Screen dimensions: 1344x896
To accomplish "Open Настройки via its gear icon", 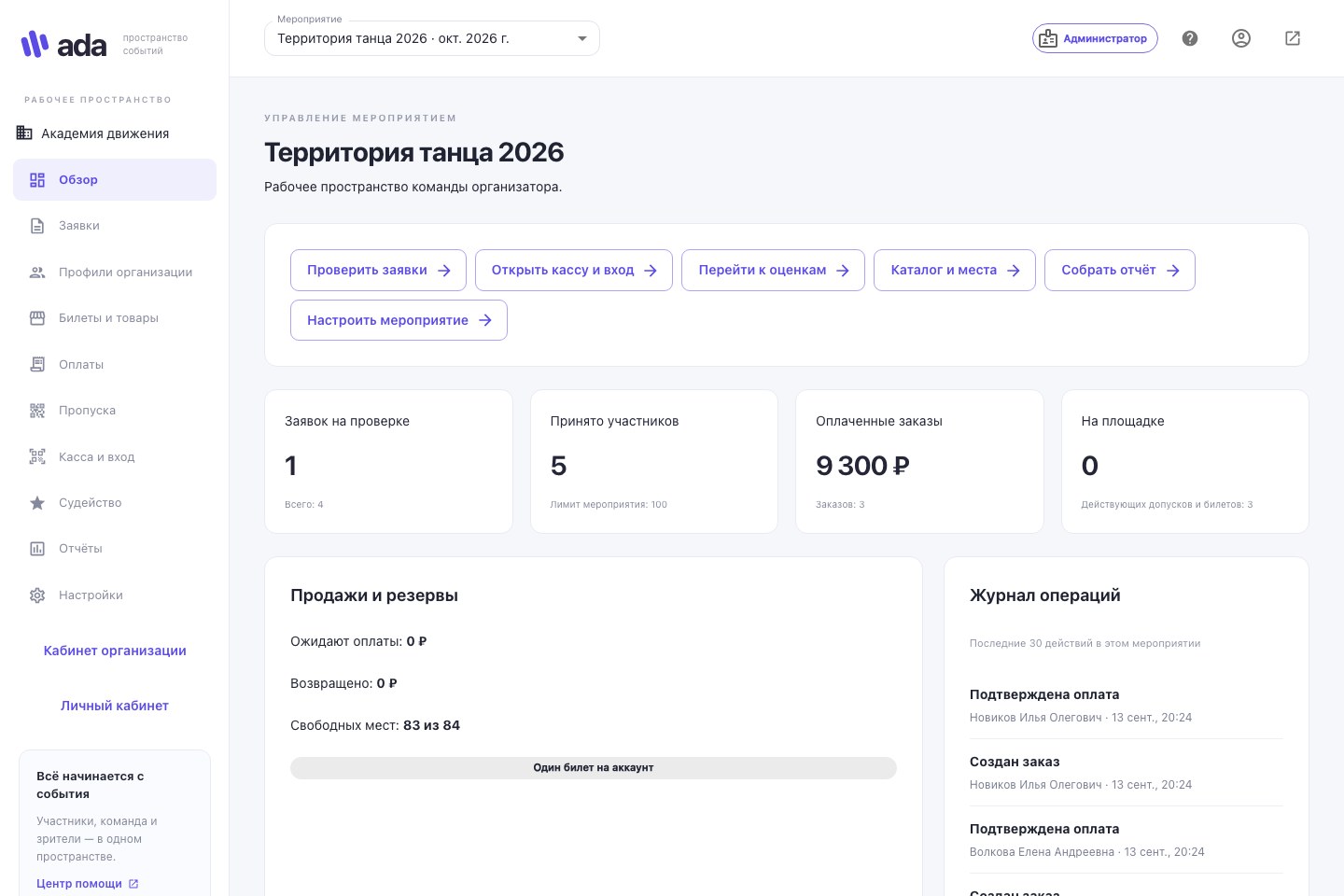I will [37, 595].
